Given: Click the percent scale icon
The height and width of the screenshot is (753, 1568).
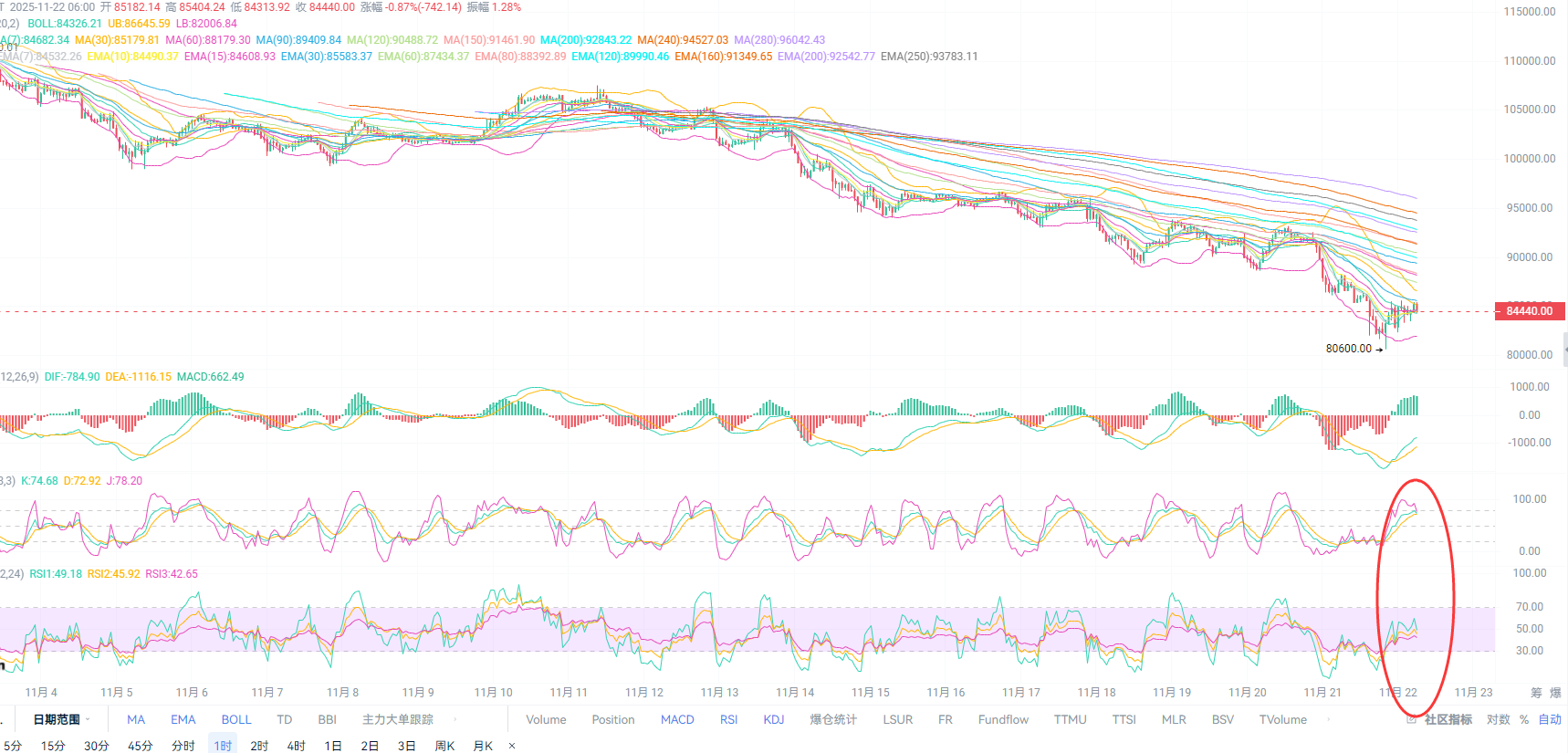Looking at the screenshot, I should [1524, 719].
